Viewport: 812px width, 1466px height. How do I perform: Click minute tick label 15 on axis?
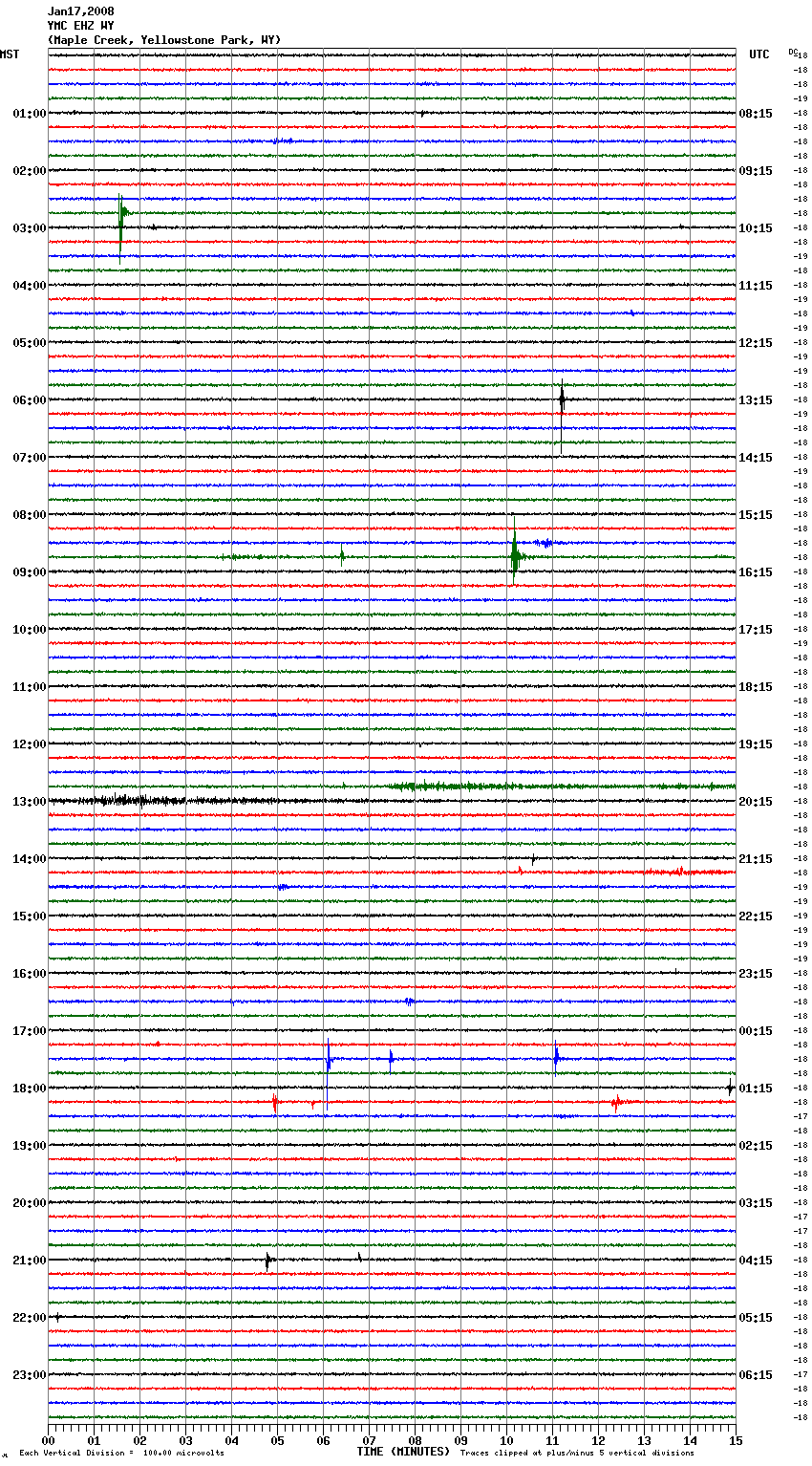736,1440
